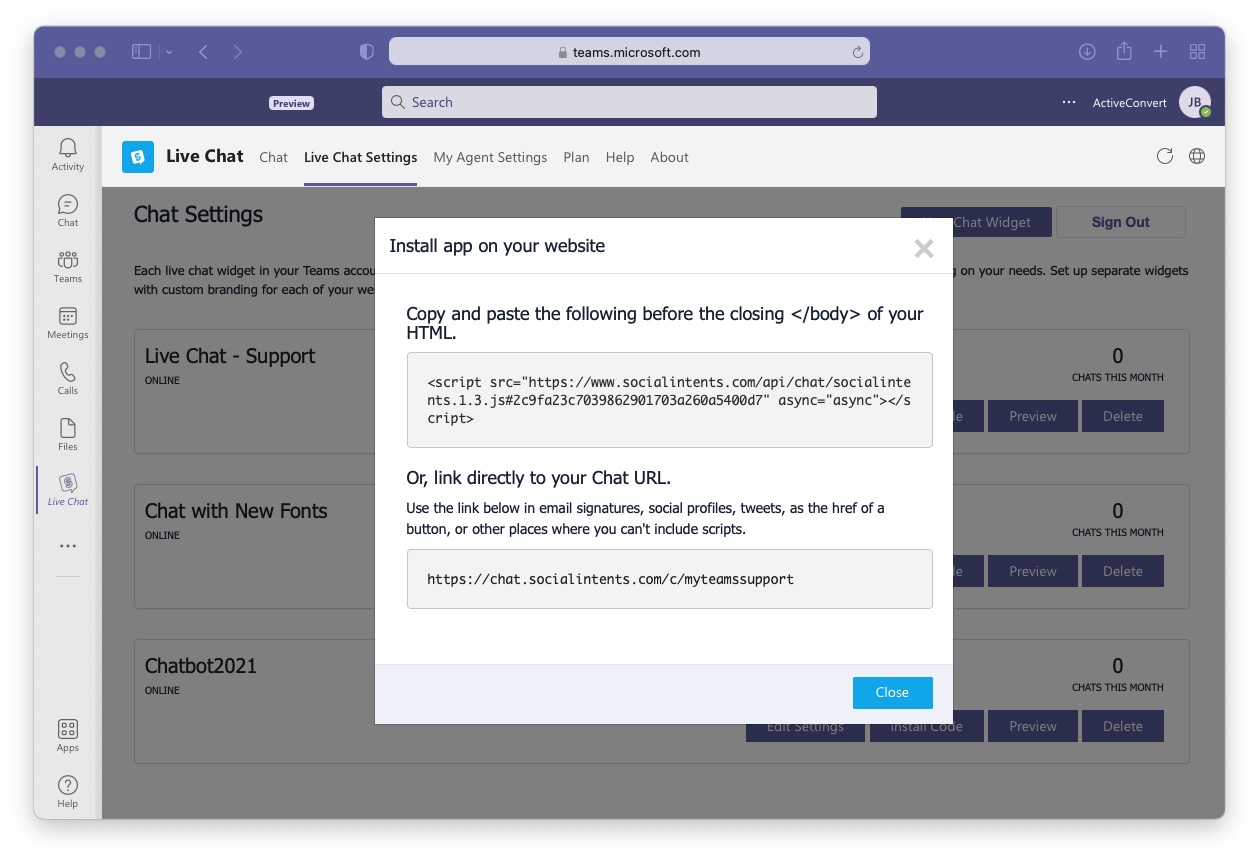This screenshot has width=1259, height=861.
Task: Click the ActiveConvert organization name
Action: [x=1129, y=102]
